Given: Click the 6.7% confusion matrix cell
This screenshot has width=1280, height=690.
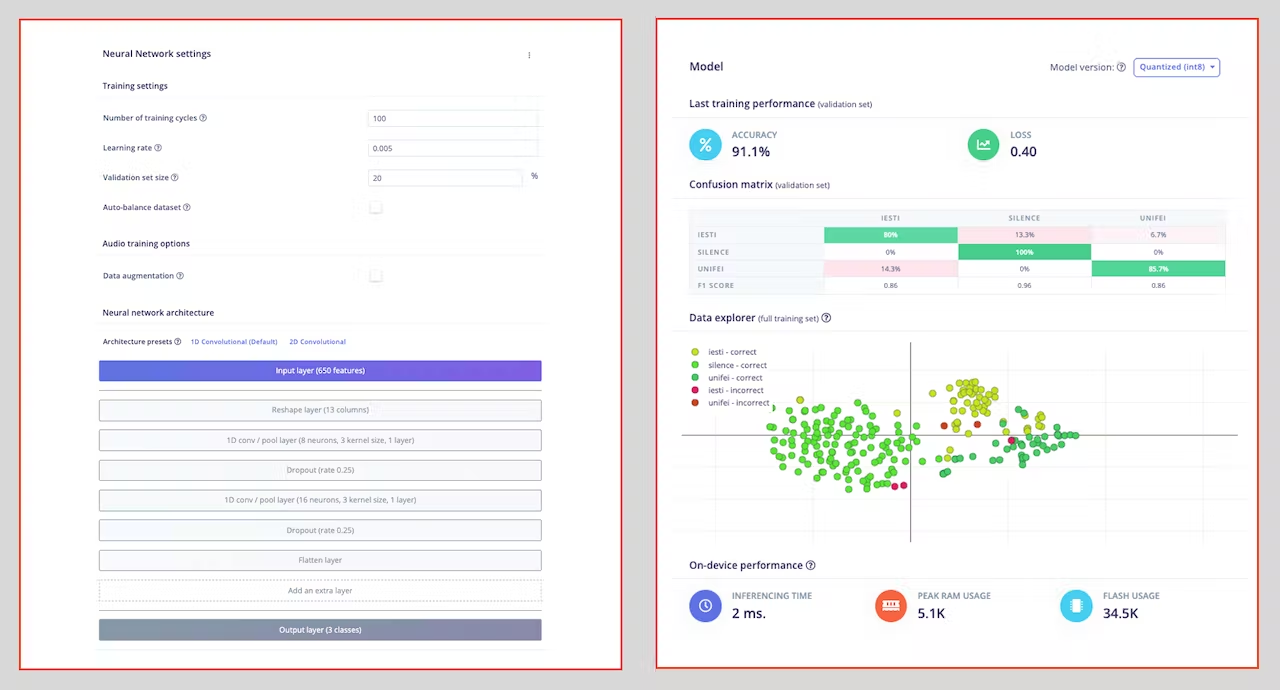Looking at the screenshot, I should 1158,235.
